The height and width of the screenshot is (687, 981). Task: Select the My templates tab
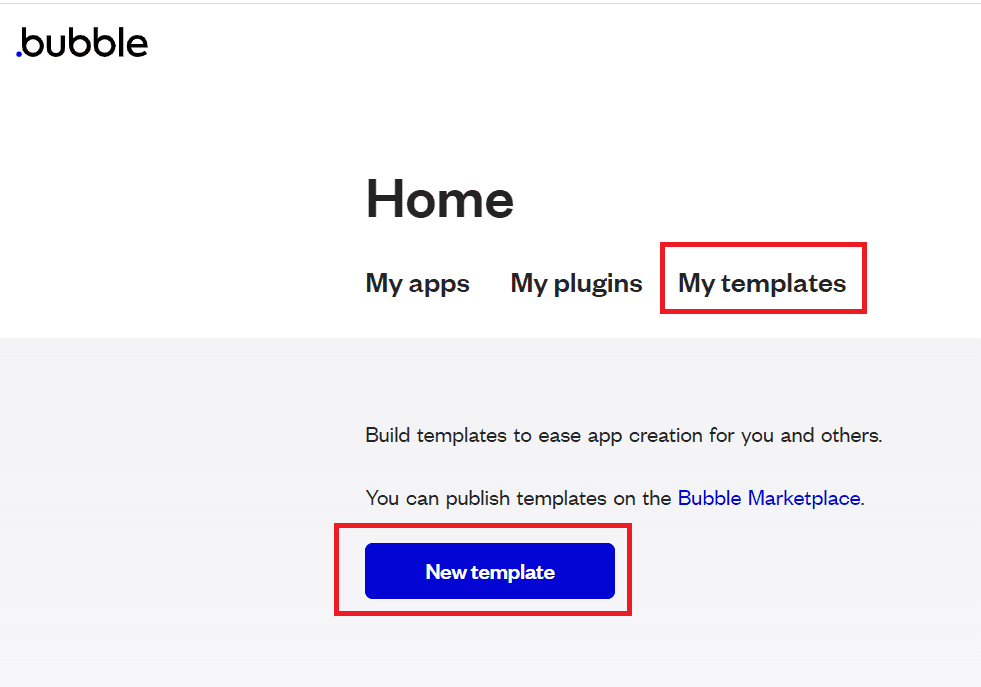[762, 283]
